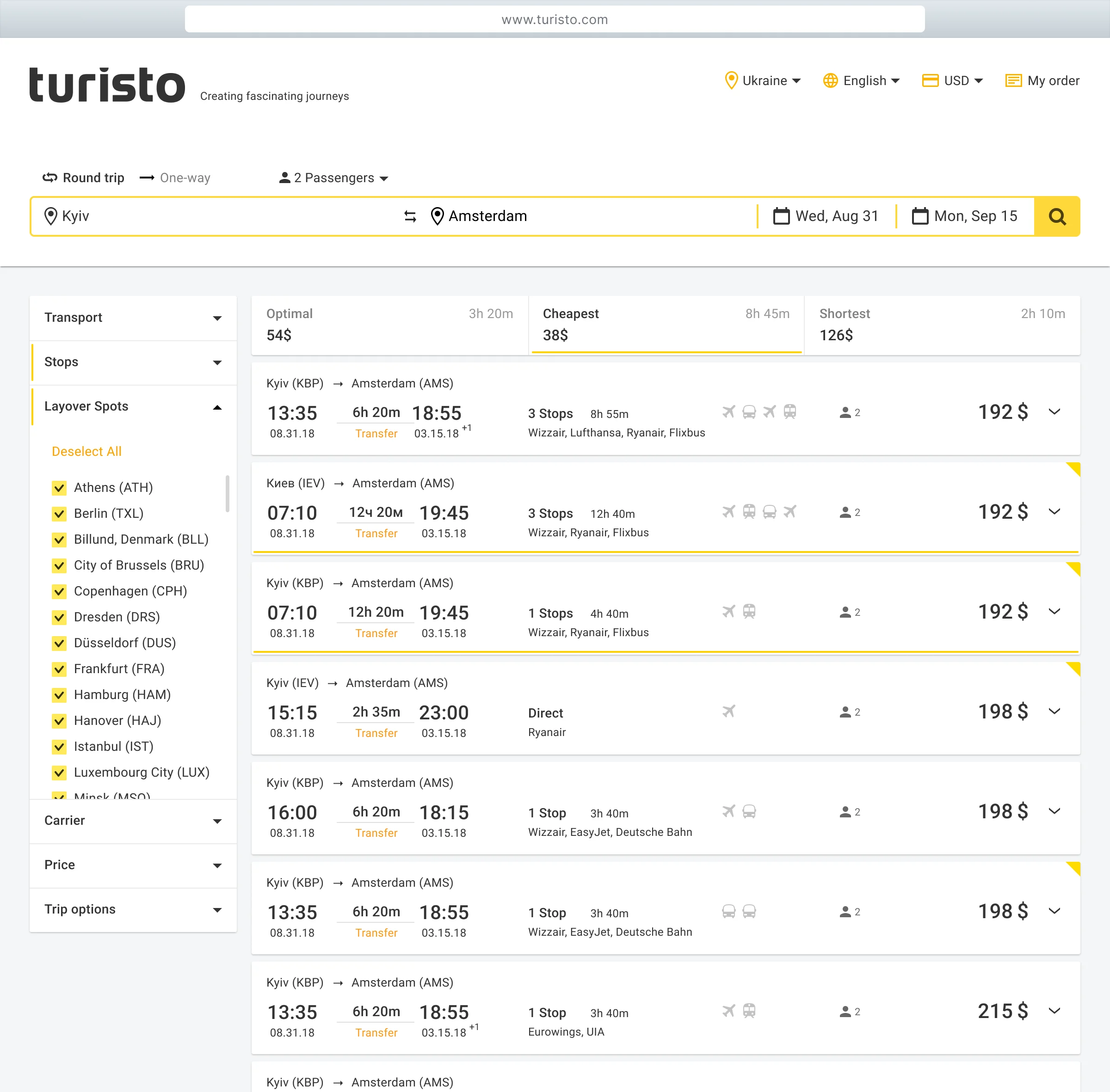Screen dimensions: 1110x1092
Task: Select the Optimal 54$ tab
Action: click(x=389, y=325)
